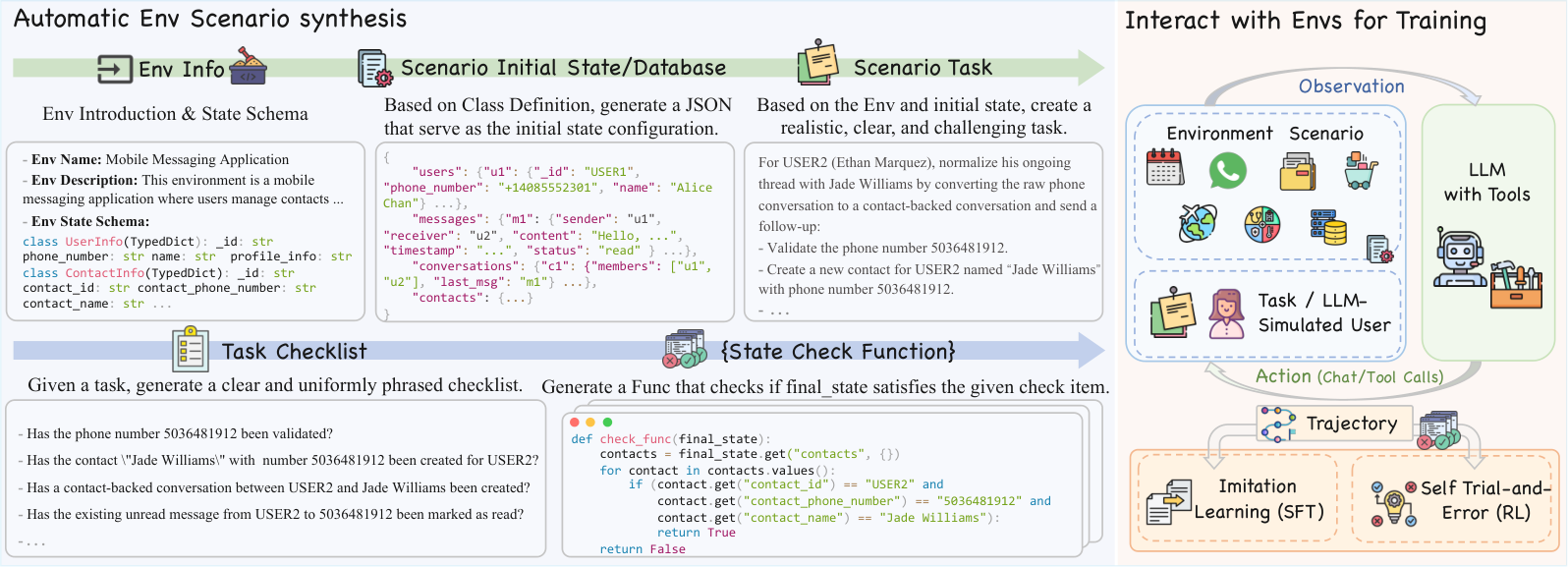Image resolution: width=1568 pixels, height=567 pixels.
Task: Click the WhatsApp icon in Environment Scenario
Action: point(1227,170)
